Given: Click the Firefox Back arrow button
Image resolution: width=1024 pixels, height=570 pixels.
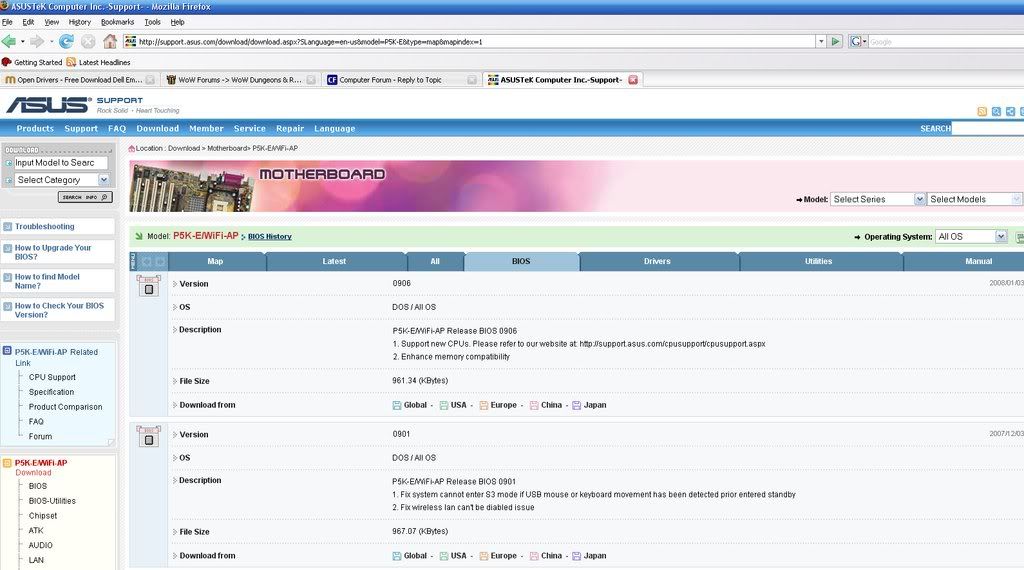Looking at the screenshot, I should pyautogui.click(x=8, y=42).
